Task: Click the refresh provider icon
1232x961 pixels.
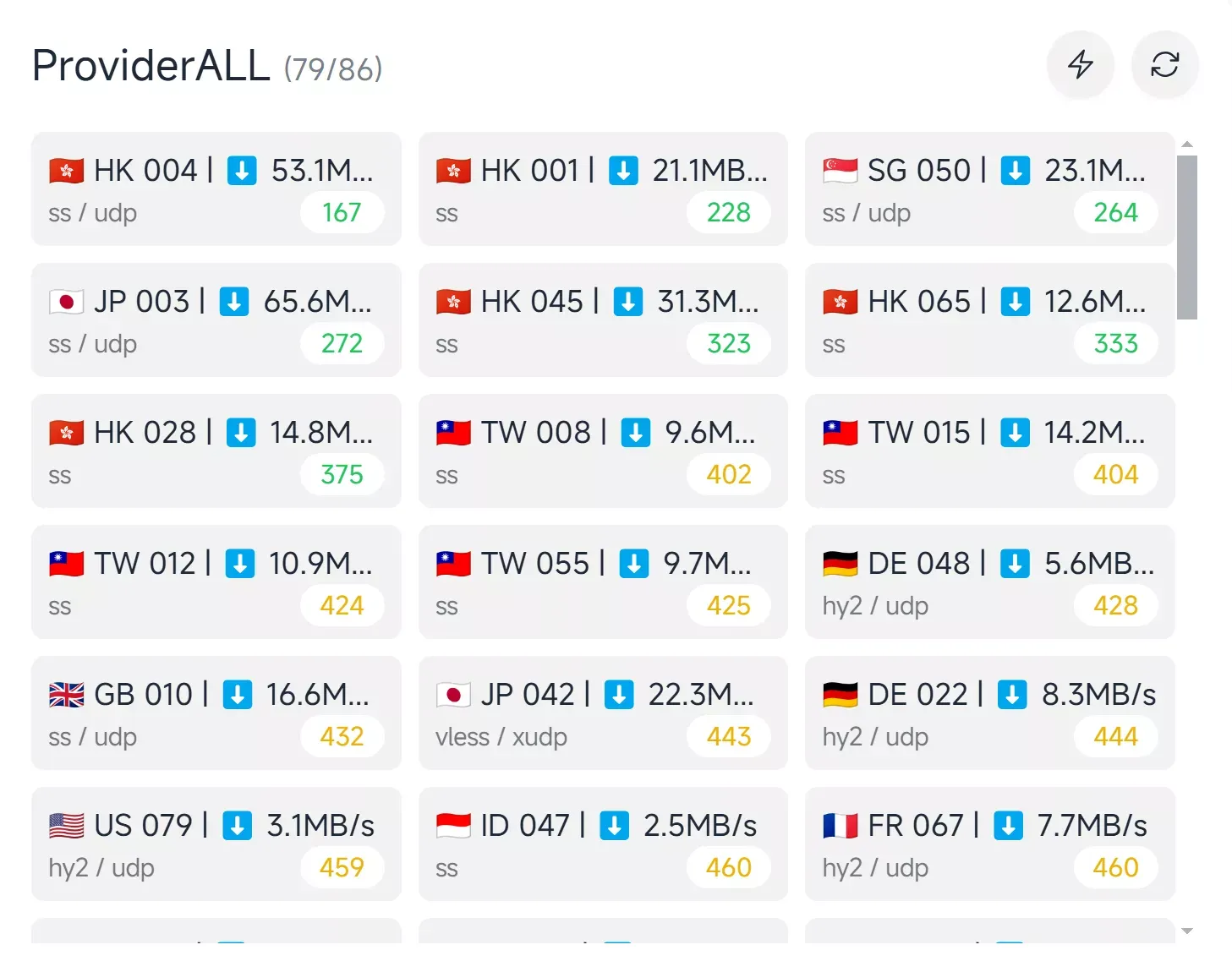Action: [x=1164, y=65]
